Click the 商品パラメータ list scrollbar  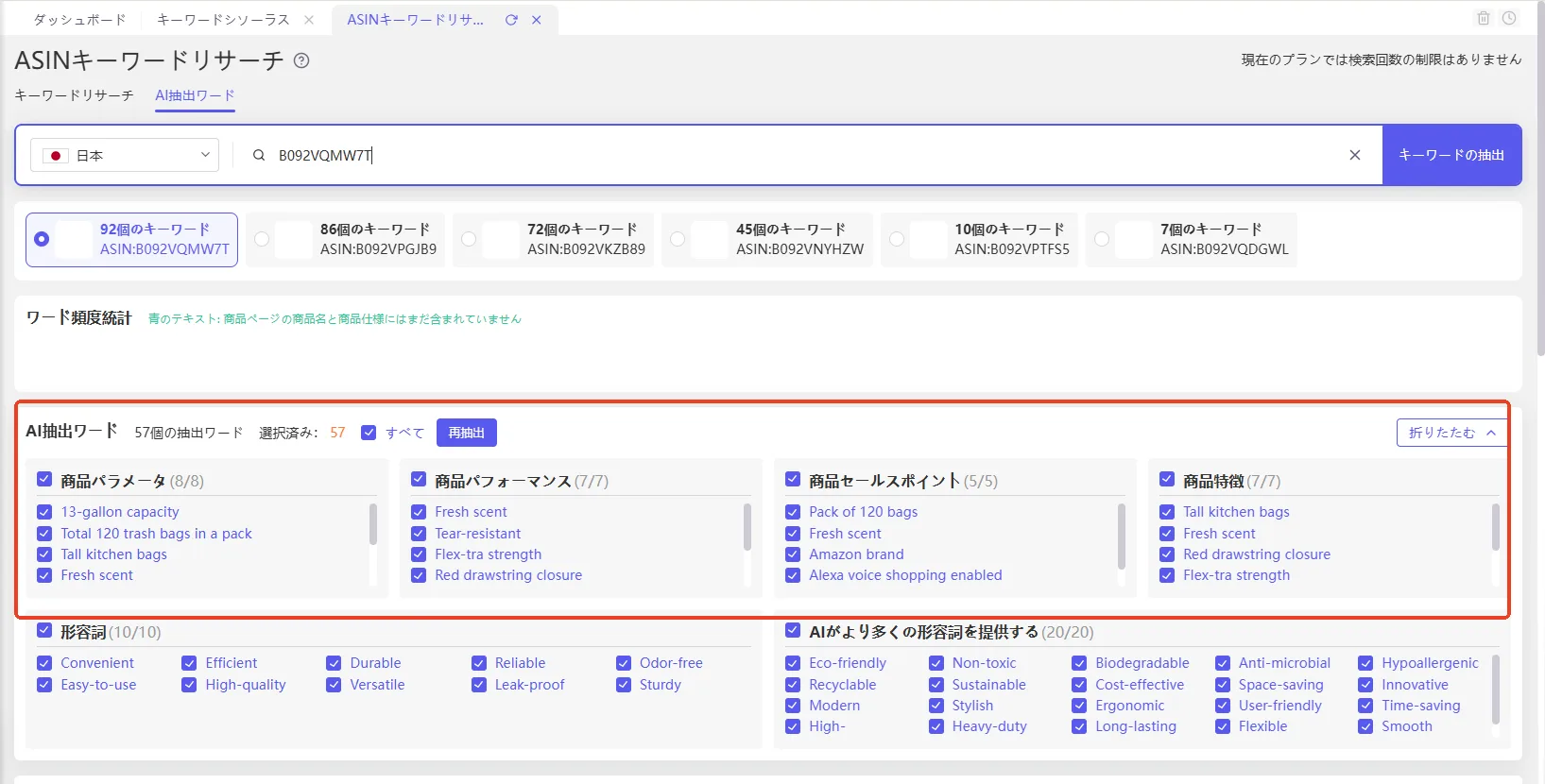(x=373, y=524)
